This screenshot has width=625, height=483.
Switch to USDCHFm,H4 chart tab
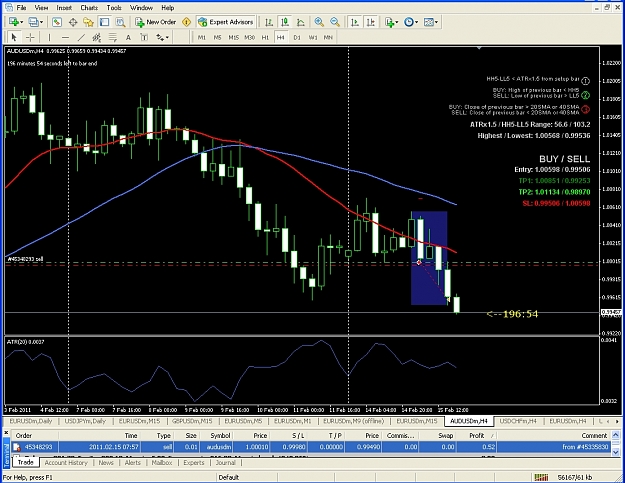(x=517, y=421)
